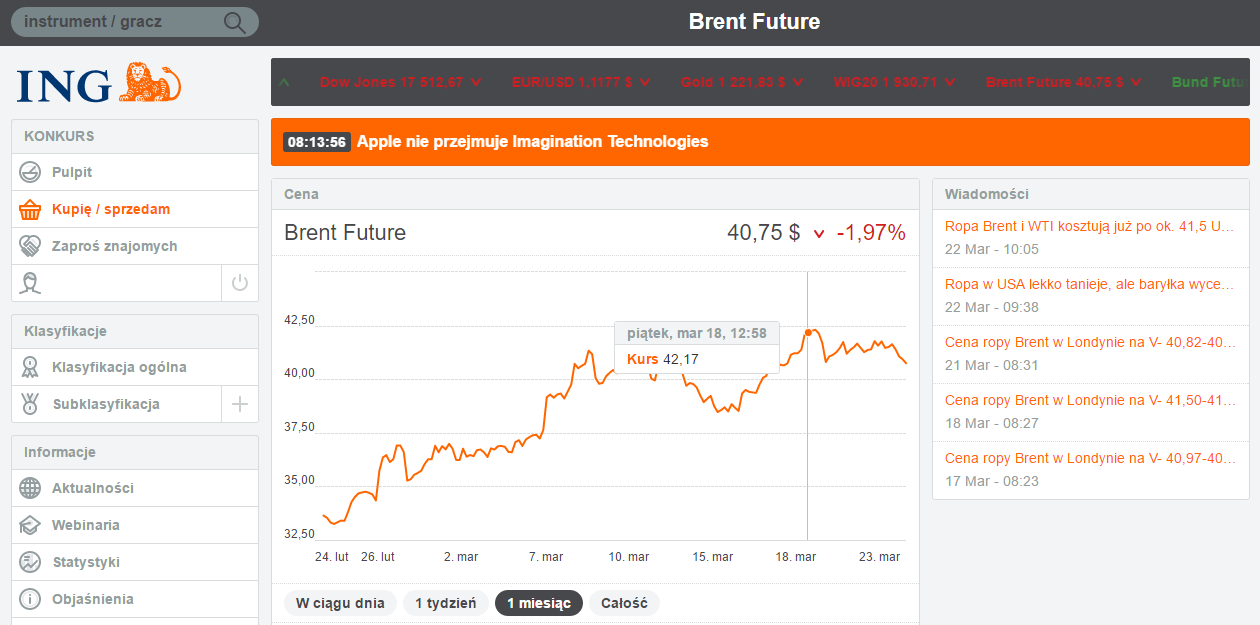
Task: Select the Całość chart range
Action: coord(625,603)
